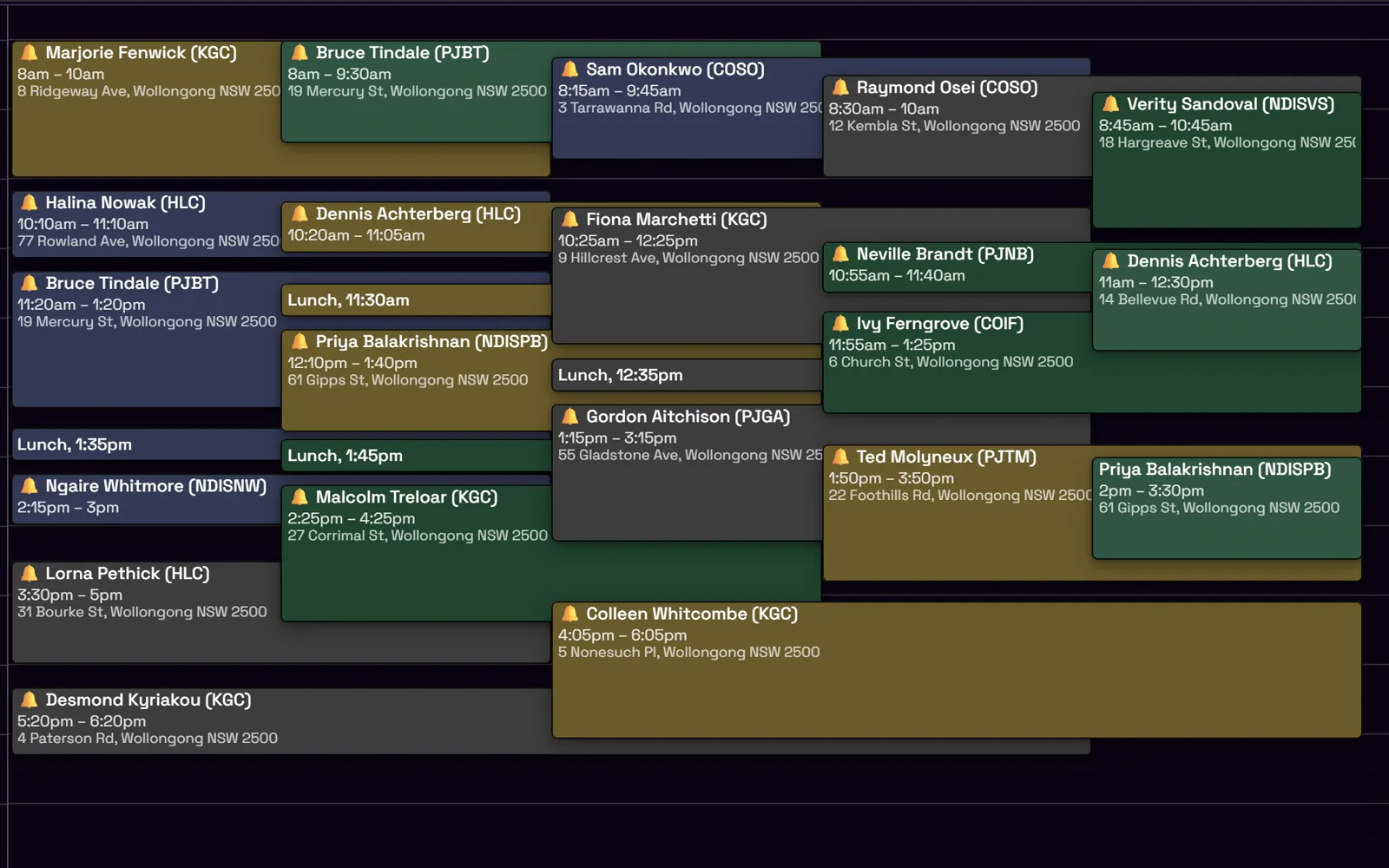Open Ted Molyneux (PJTM) event title
This screenshot has width=1389, height=868.
coord(946,457)
